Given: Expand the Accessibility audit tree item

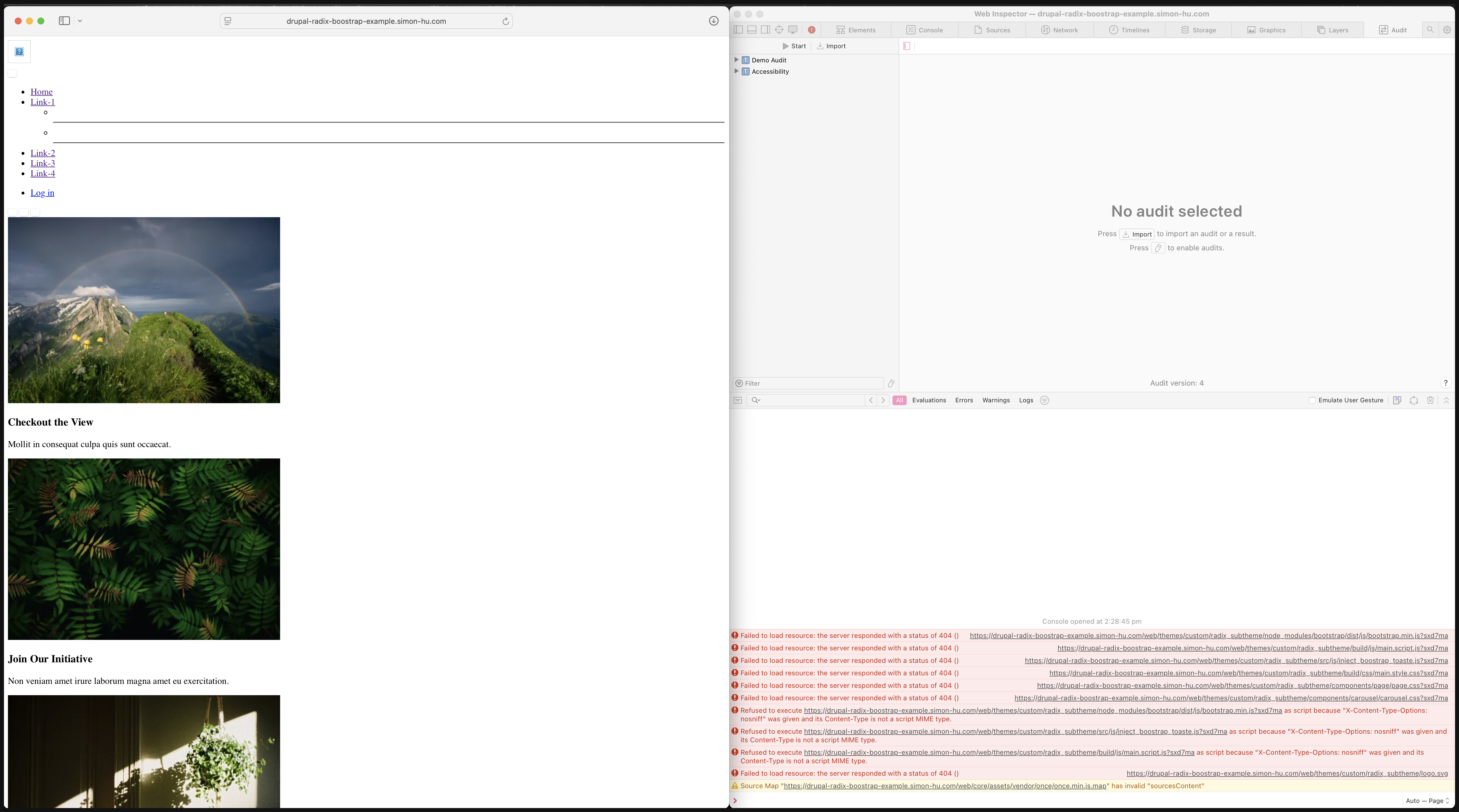Looking at the screenshot, I should click(736, 71).
